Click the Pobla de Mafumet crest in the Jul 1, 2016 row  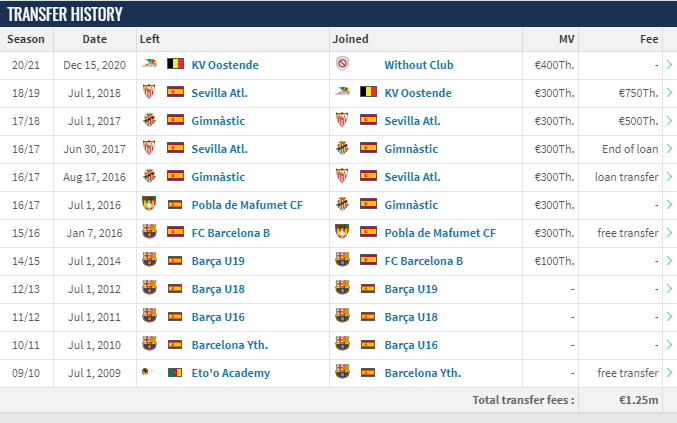149,204
